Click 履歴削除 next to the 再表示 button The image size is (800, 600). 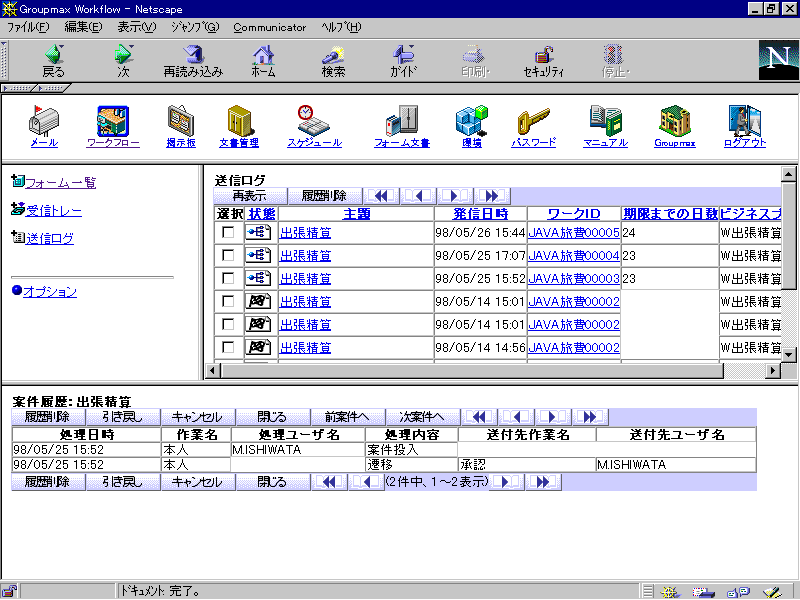pyautogui.click(x=324, y=196)
